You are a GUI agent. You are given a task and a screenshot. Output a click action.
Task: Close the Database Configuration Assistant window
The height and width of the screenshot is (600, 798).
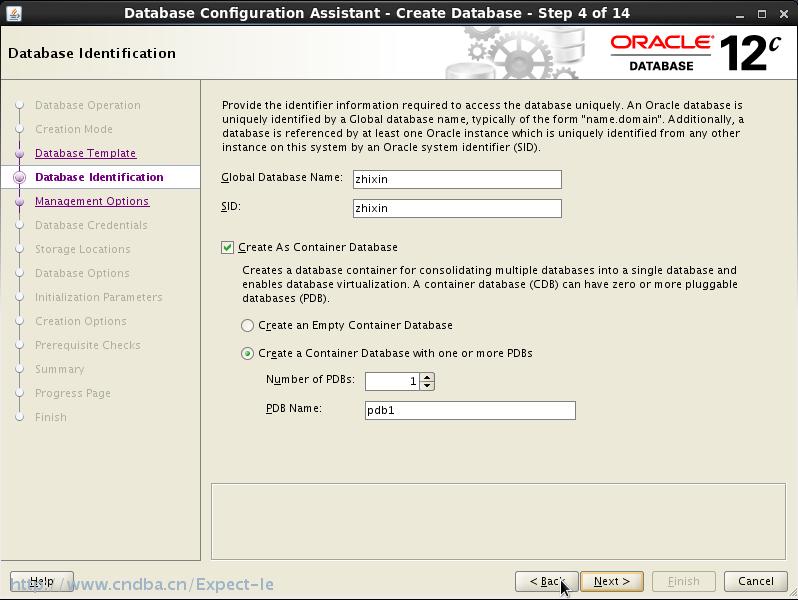(x=784, y=14)
